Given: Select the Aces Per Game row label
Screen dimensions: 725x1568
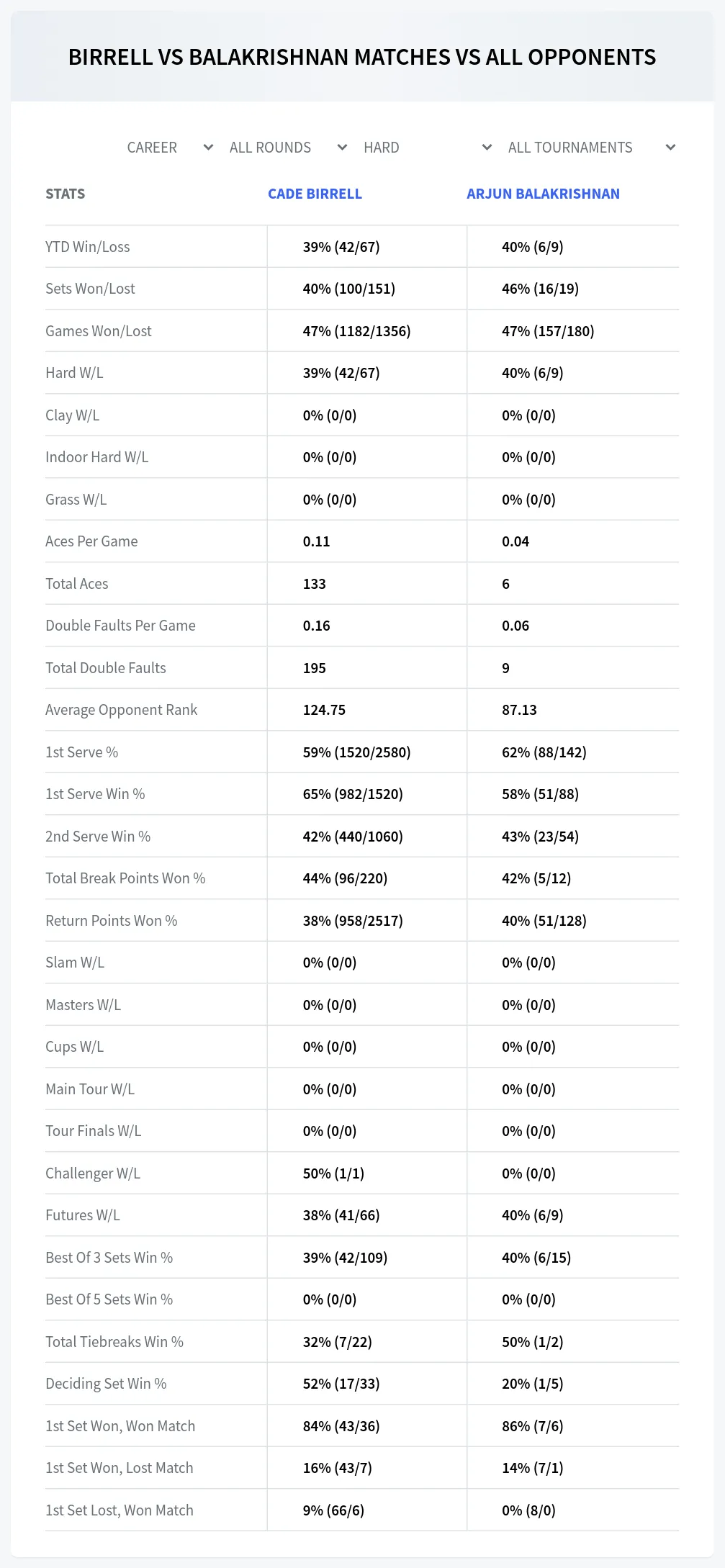Looking at the screenshot, I should [x=91, y=541].
